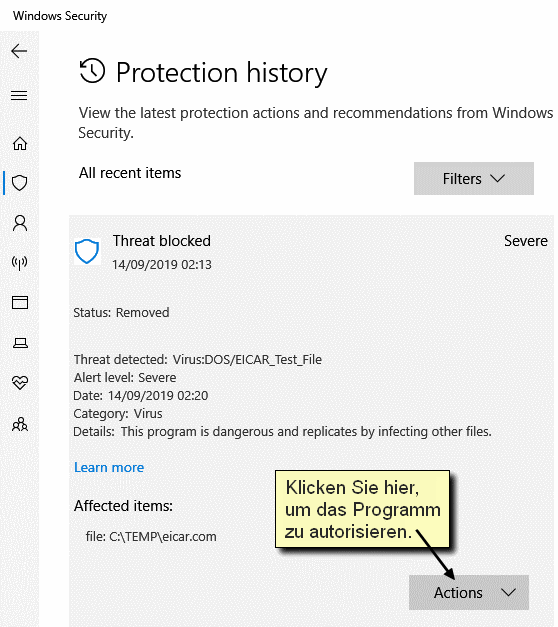This screenshot has height=627, width=558.
Task: Click the Severe severity label
Action: click(x=526, y=241)
